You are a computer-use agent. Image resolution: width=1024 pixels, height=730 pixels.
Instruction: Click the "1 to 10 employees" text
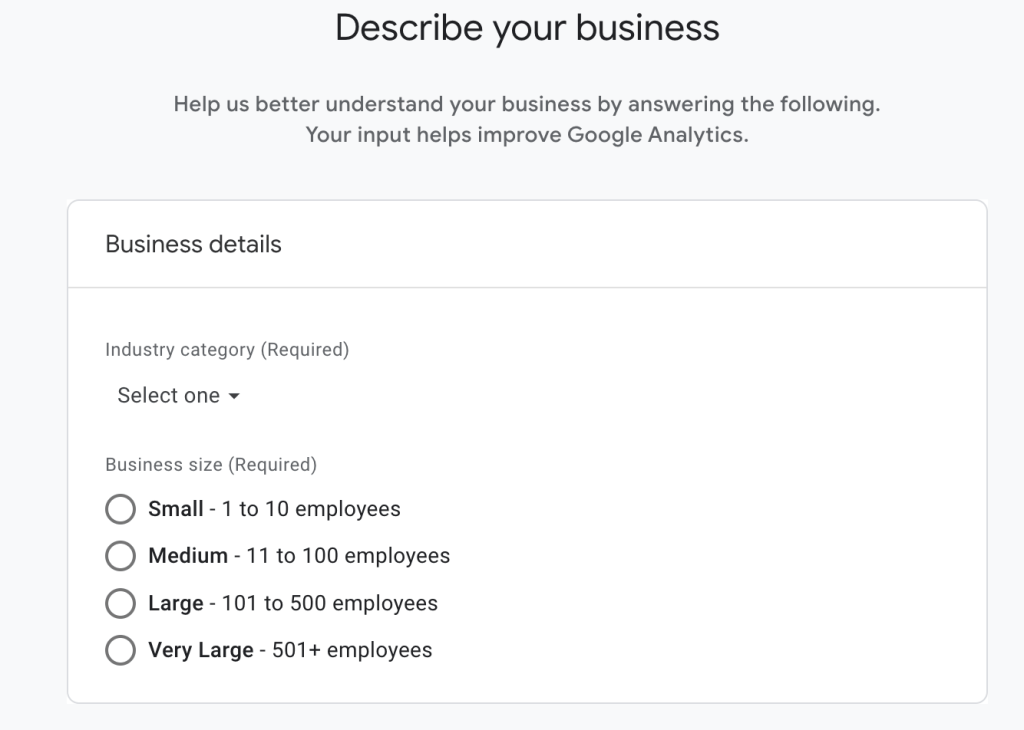point(311,509)
